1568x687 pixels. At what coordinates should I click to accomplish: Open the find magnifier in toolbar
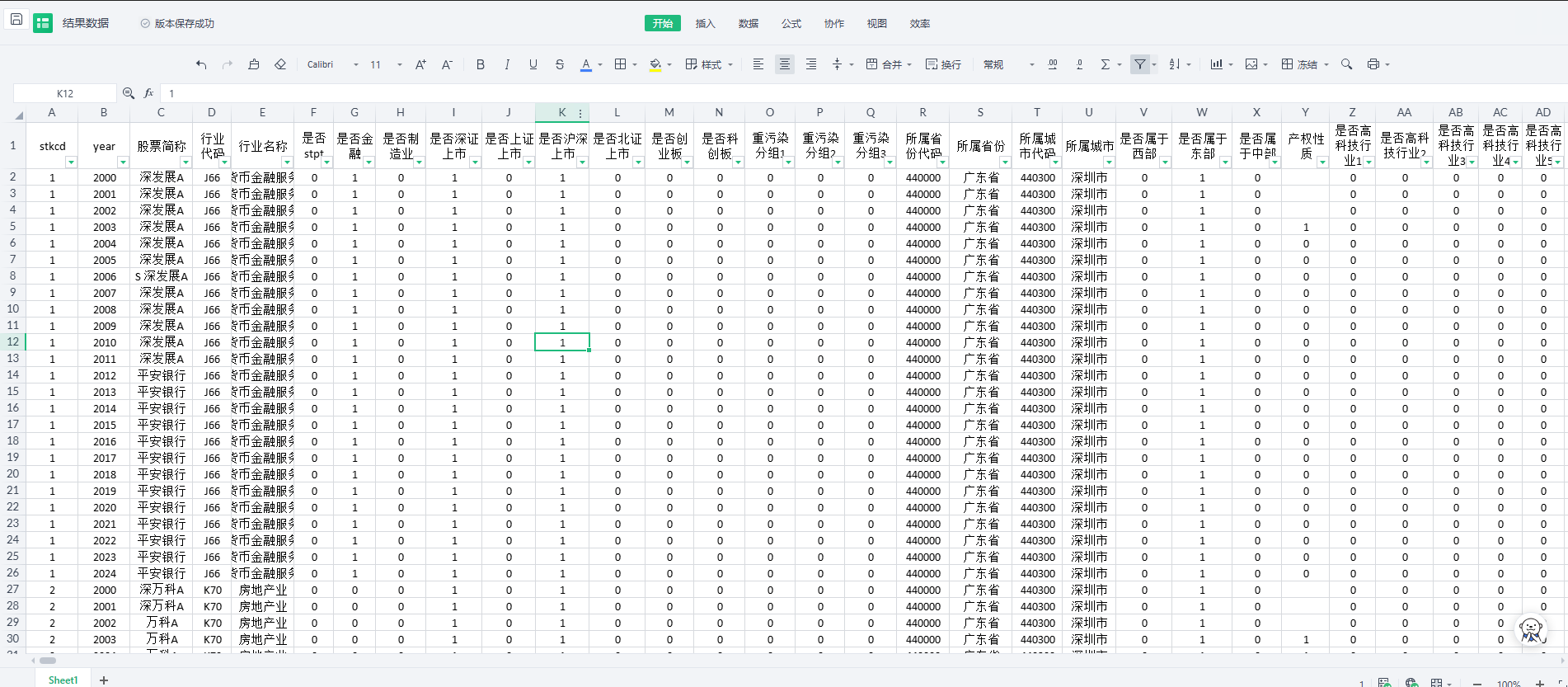point(1346,64)
